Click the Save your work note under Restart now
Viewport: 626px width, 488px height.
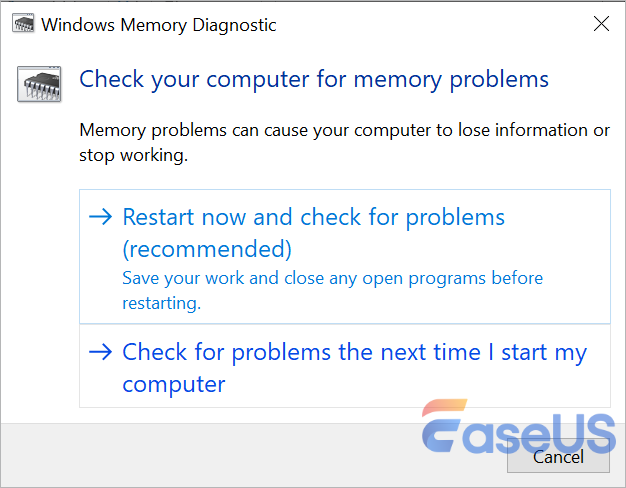(332, 278)
